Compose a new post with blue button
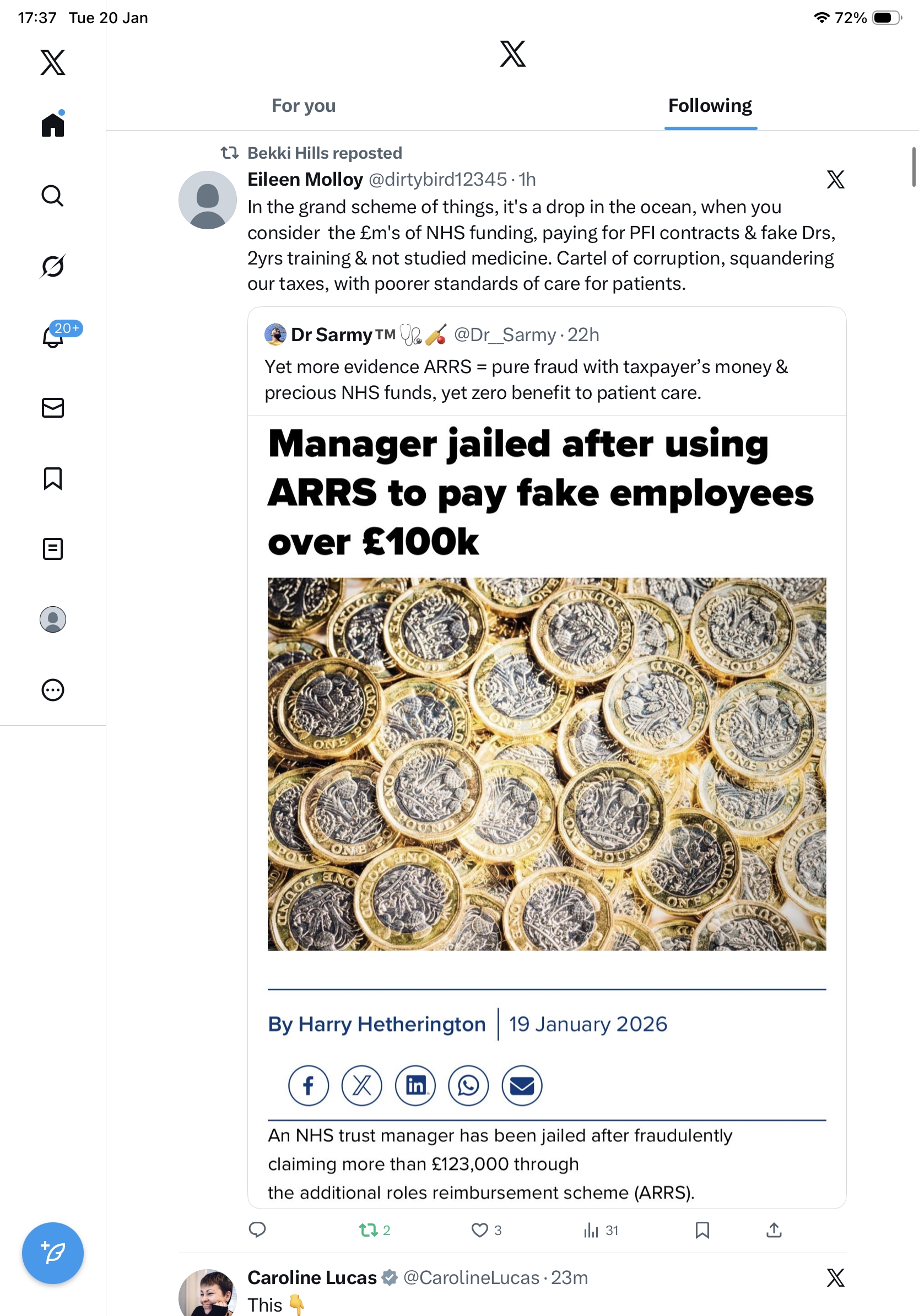The image size is (919, 1316). tap(53, 1253)
